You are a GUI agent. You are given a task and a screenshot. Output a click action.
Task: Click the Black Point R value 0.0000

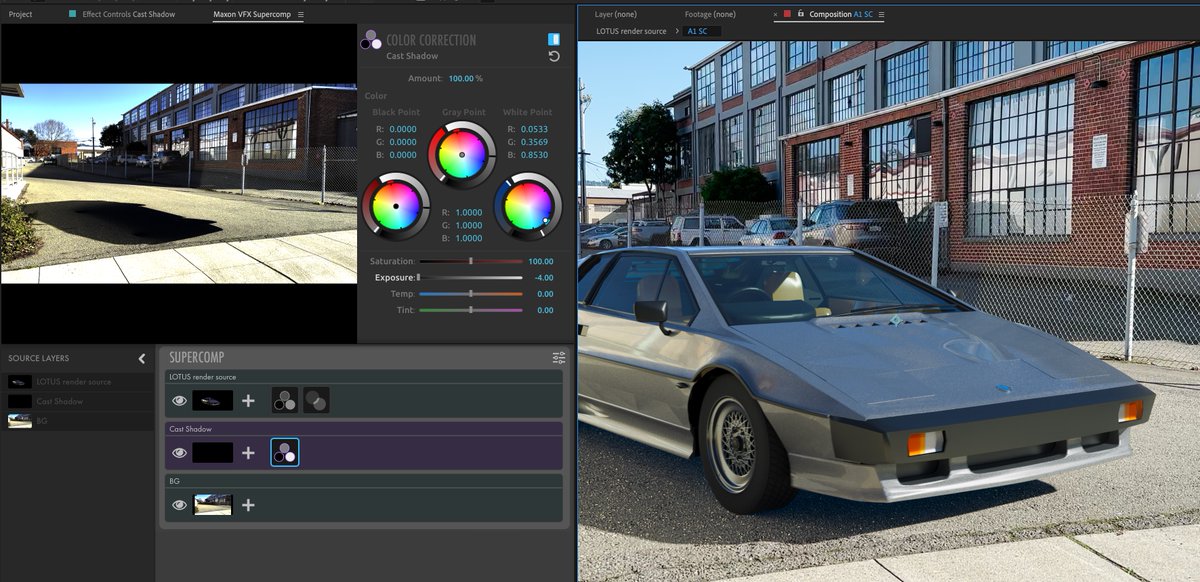[x=403, y=129]
